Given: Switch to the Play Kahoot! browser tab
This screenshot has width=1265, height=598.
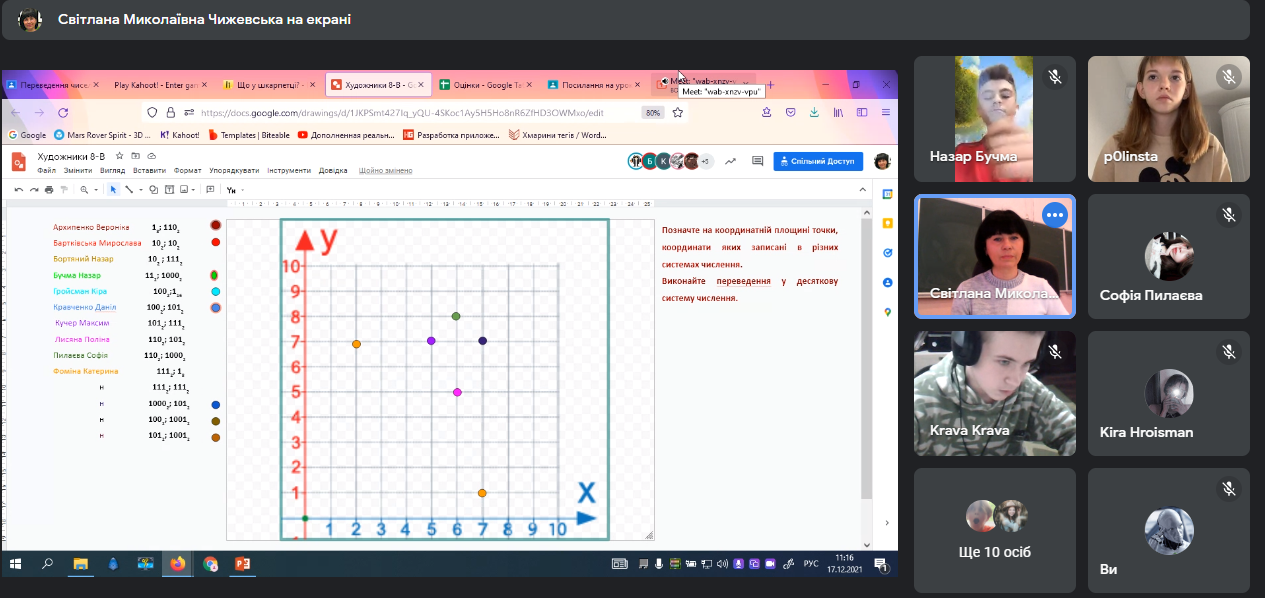Looking at the screenshot, I should coord(160,85).
